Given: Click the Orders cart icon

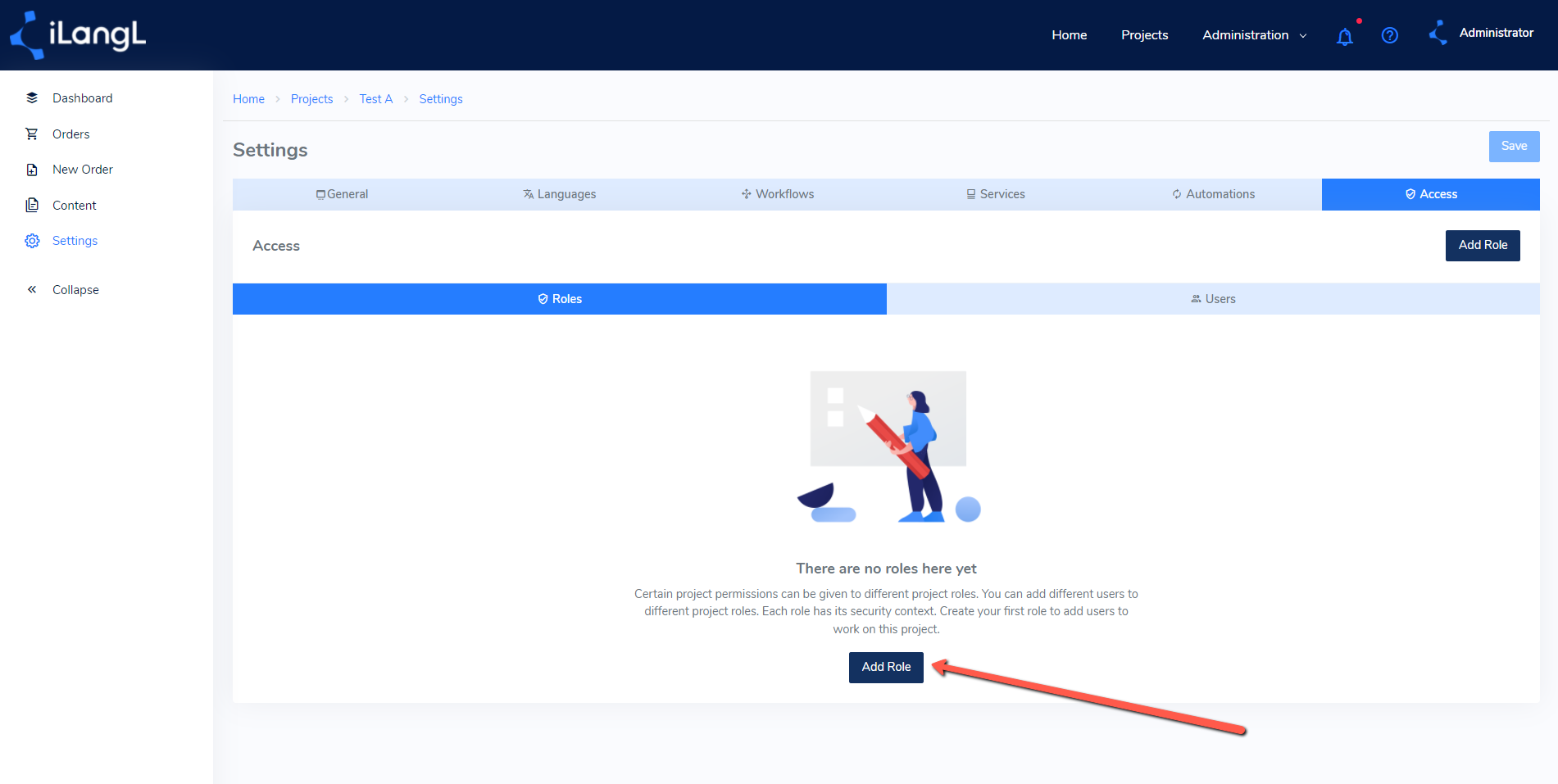Looking at the screenshot, I should click(32, 134).
